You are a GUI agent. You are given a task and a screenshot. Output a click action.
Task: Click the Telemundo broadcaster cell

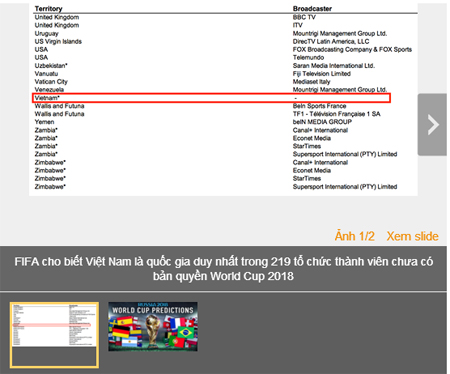point(308,57)
